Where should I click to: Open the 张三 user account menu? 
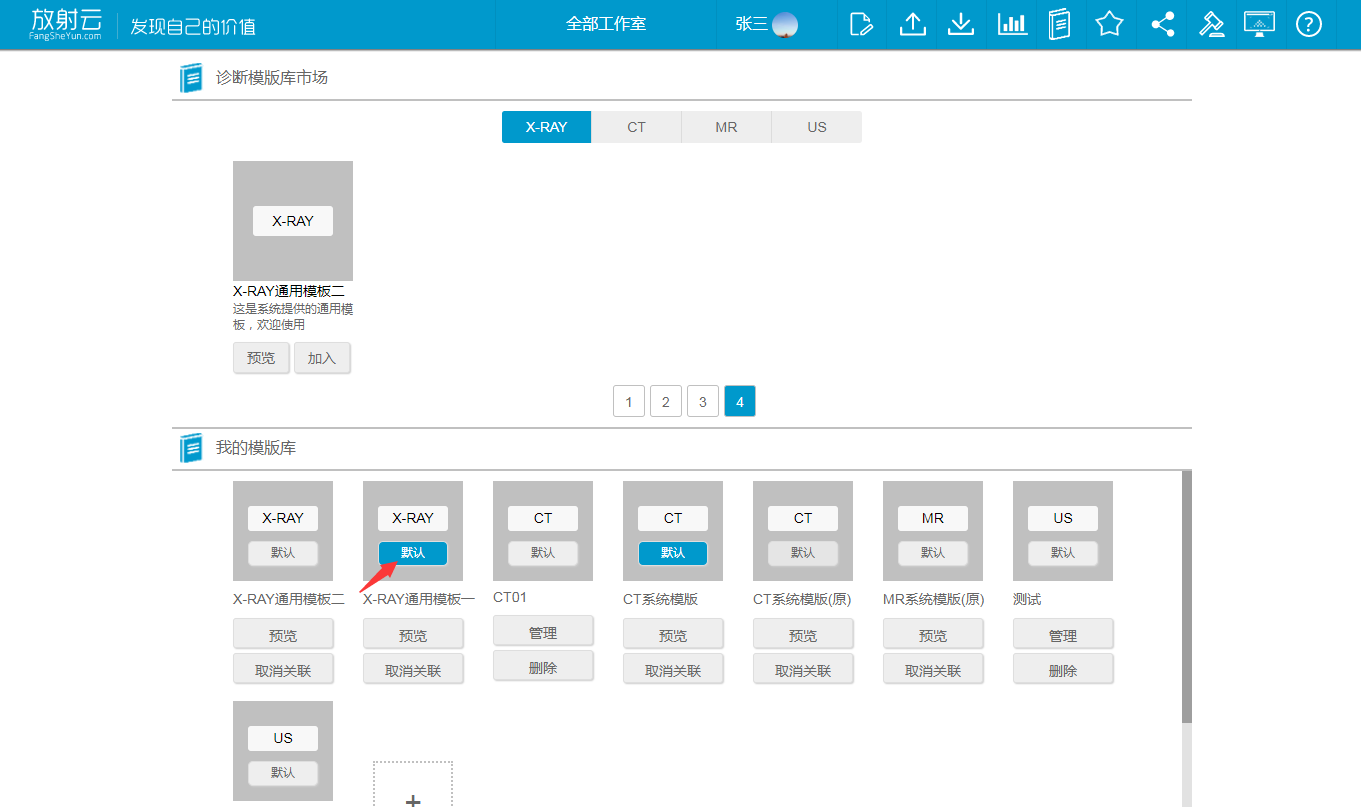766,24
